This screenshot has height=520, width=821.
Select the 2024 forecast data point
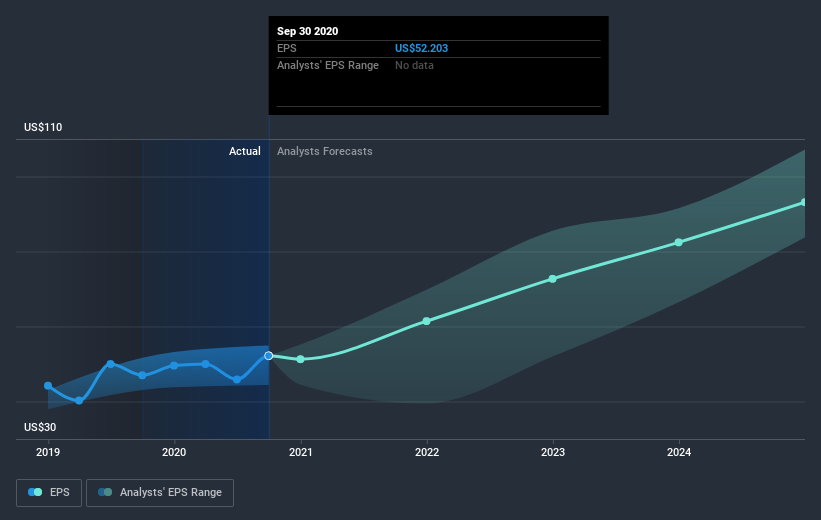coord(679,242)
